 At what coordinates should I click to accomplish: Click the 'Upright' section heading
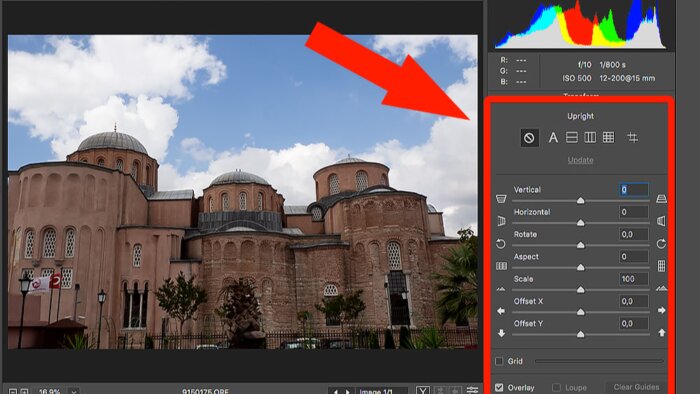[x=580, y=116]
